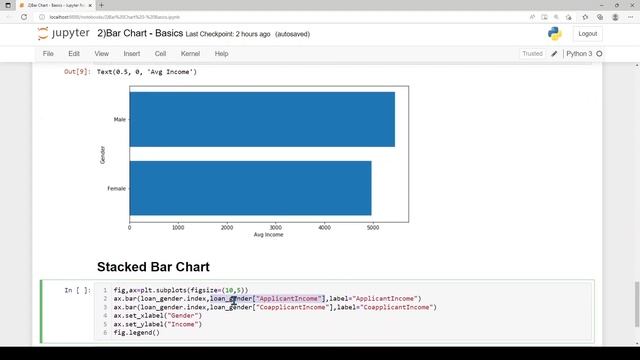The height and width of the screenshot is (360, 640).
Task: Open the browser profile icon
Action: click(x=615, y=17)
